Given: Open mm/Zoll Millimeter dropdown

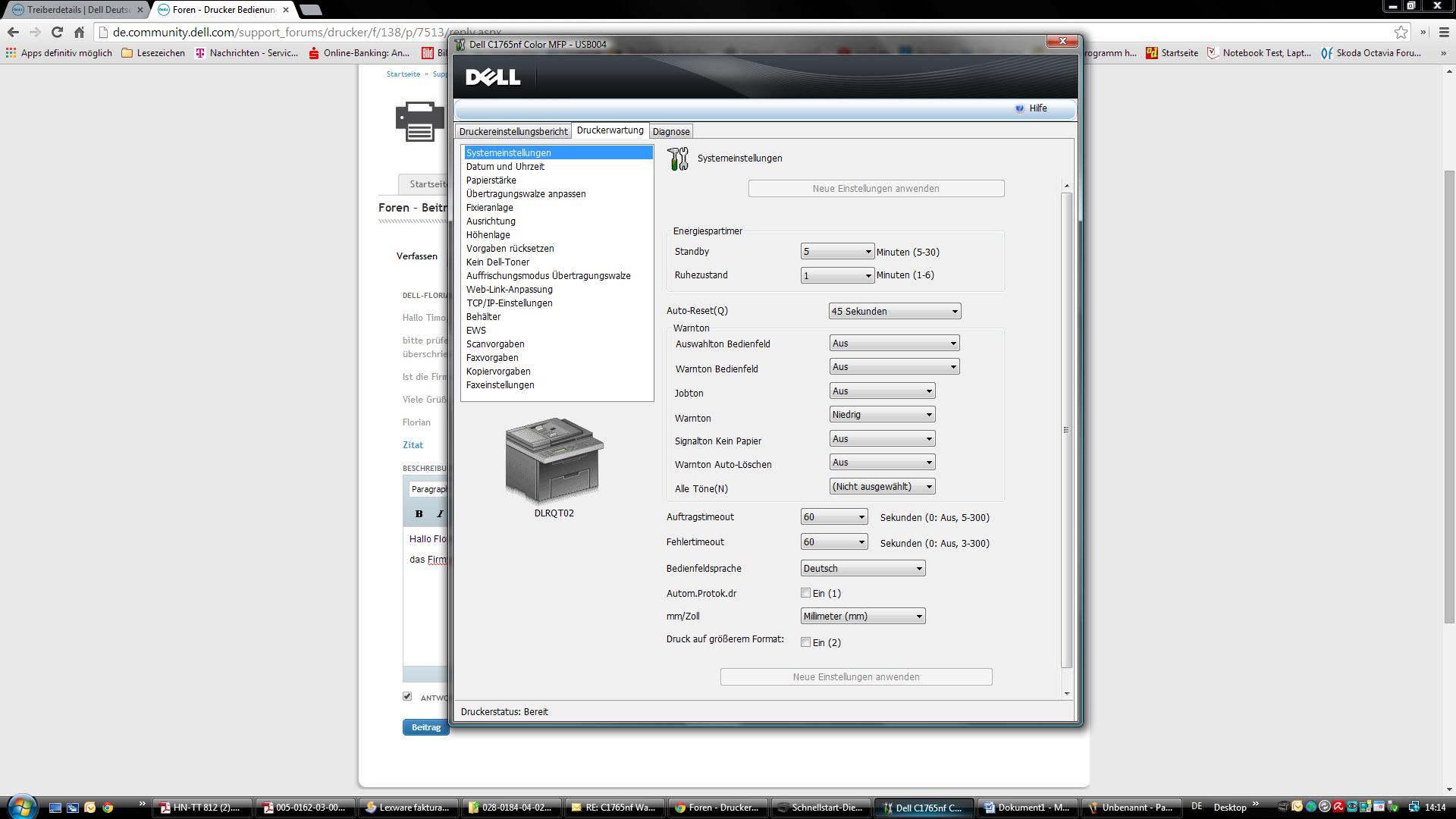Looking at the screenshot, I should coord(863,617).
